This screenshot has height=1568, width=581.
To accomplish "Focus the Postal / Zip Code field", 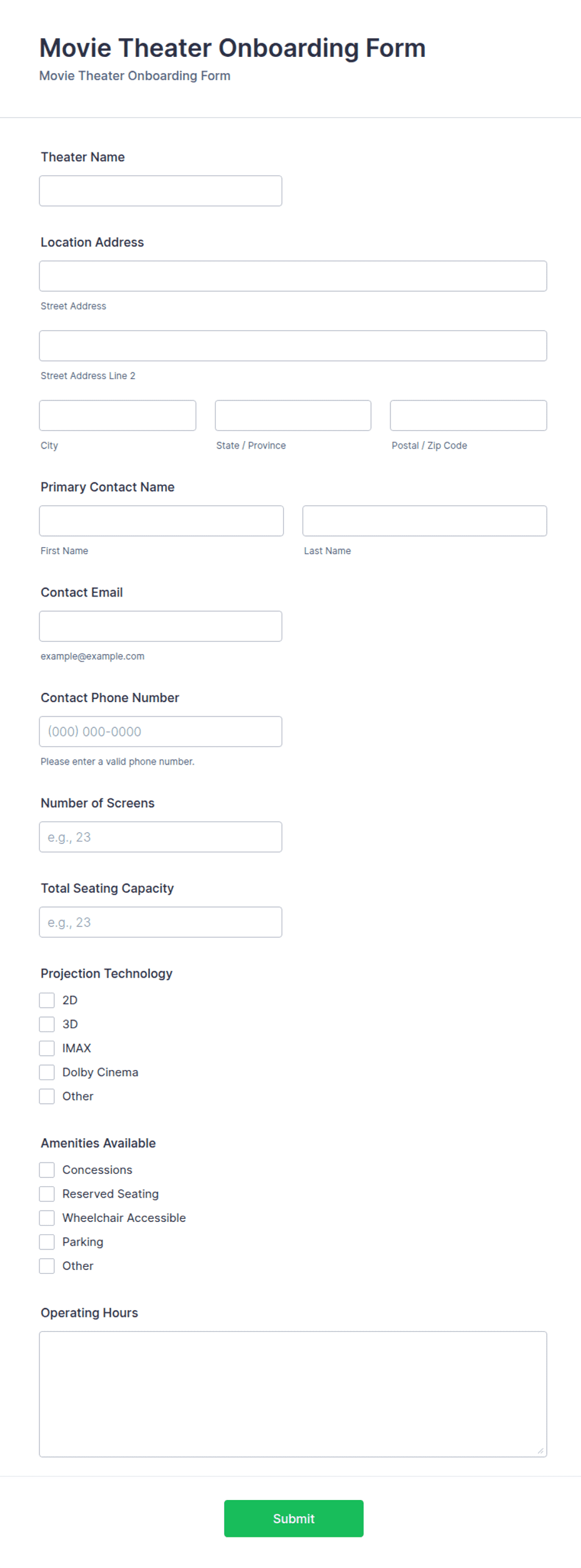I will [469, 415].
